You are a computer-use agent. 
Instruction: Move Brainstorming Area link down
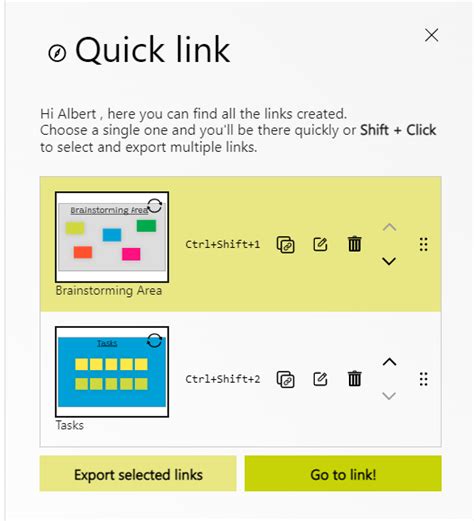coord(389,261)
